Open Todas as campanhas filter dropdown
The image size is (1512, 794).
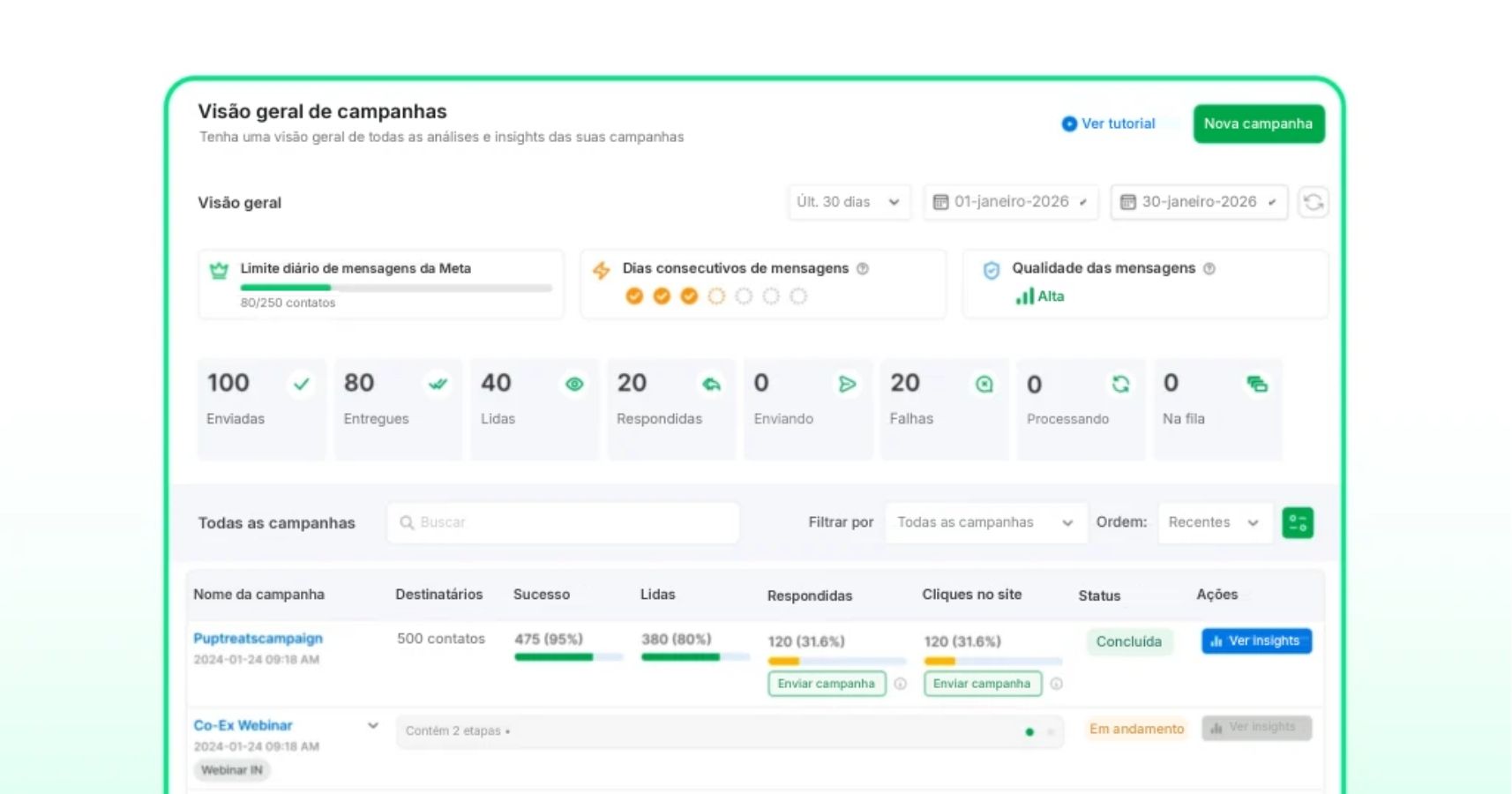pyautogui.click(x=985, y=522)
